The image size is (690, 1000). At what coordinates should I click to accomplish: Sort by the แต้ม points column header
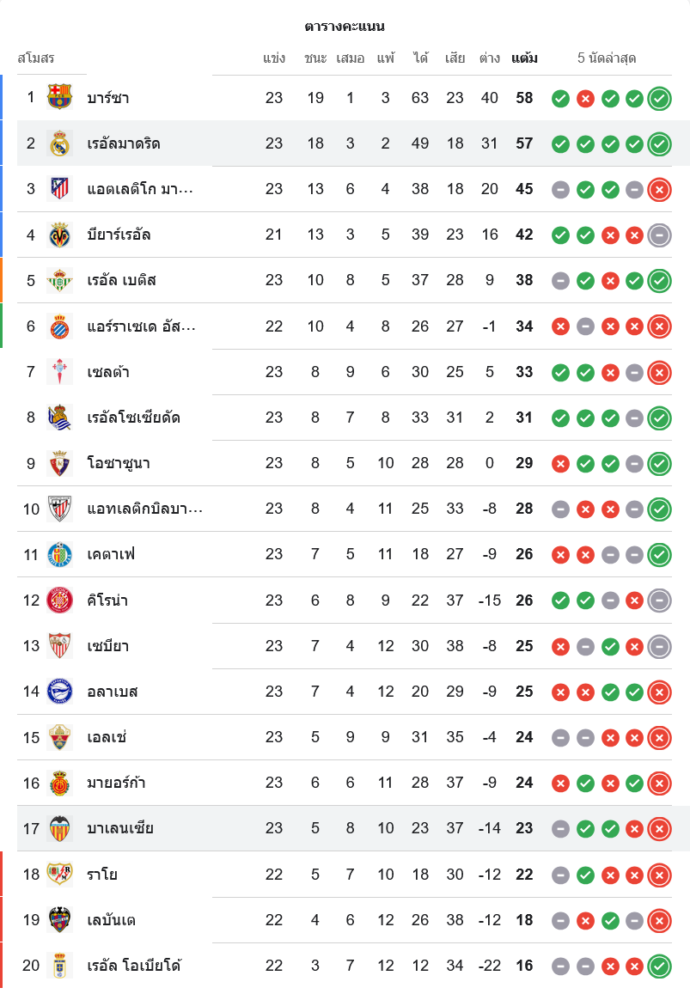pyautogui.click(x=524, y=58)
